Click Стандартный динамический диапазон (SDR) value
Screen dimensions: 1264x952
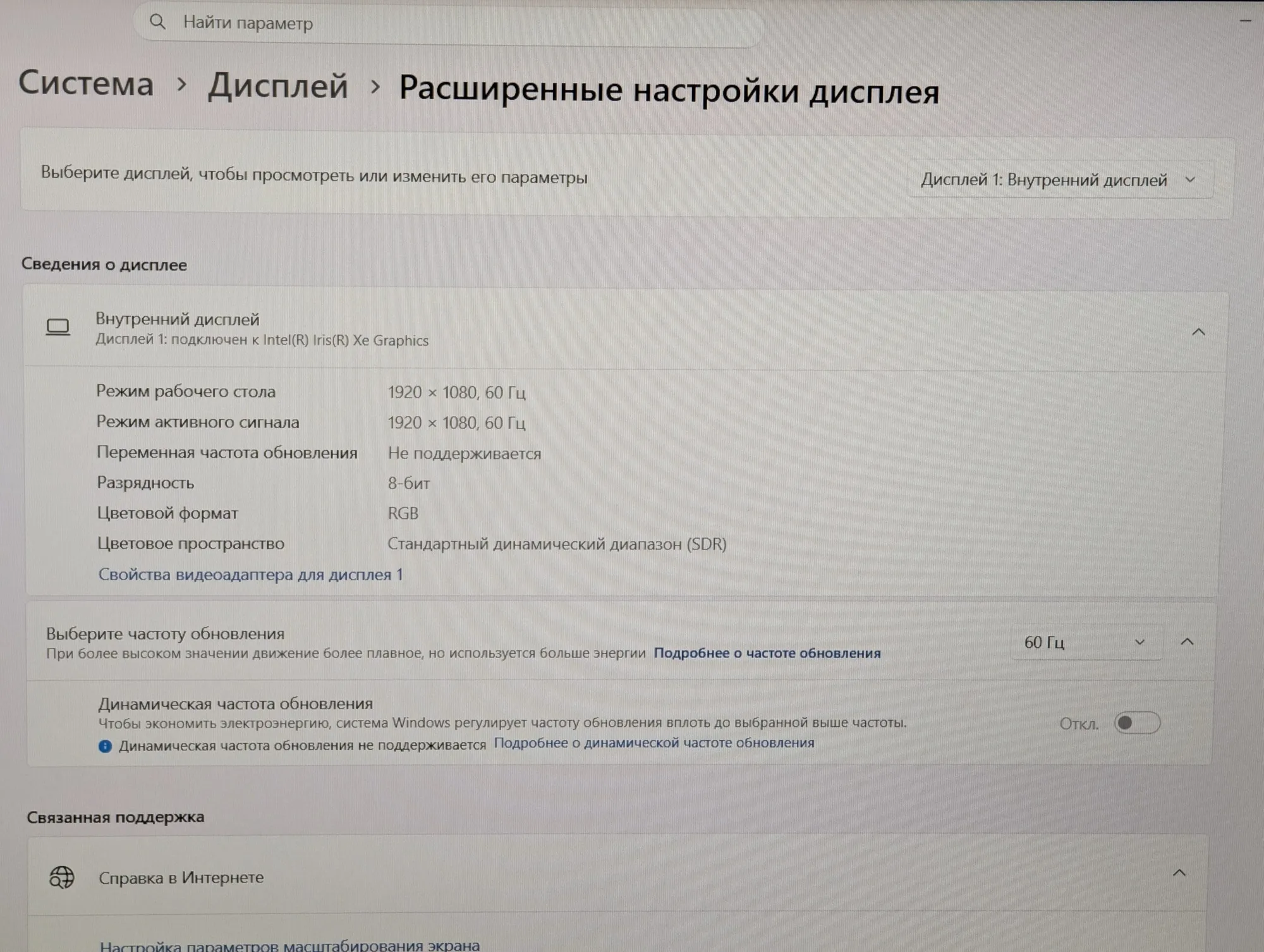(557, 544)
